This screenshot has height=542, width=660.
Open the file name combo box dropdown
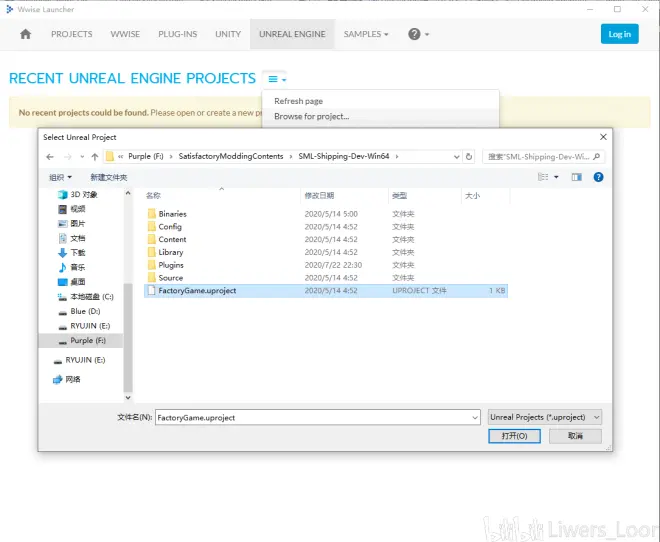pyautogui.click(x=475, y=417)
